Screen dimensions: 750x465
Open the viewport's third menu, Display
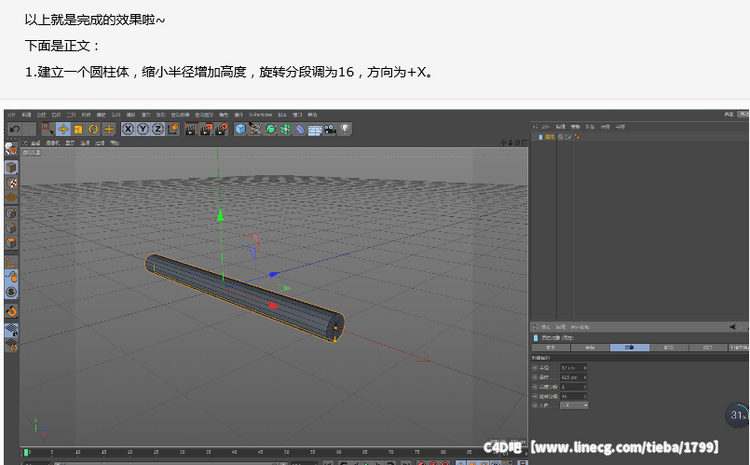(x=70, y=143)
